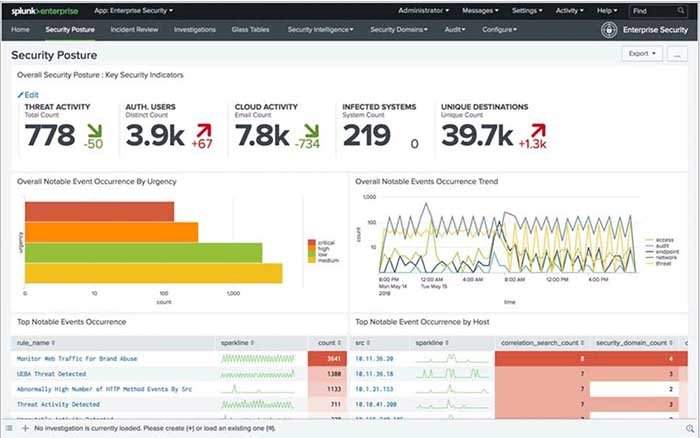The height and width of the screenshot is (438, 700).
Task: Click the Infected Systems 219 value
Action: click(x=367, y=135)
